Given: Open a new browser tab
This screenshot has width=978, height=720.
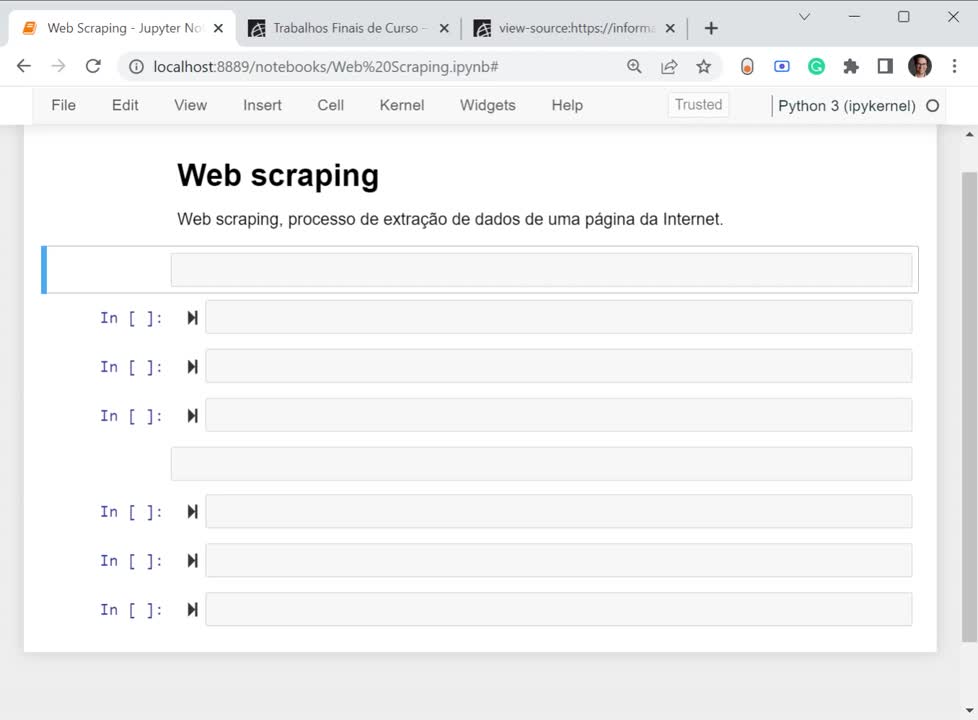Looking at the screenshot, I should (711, 29).
